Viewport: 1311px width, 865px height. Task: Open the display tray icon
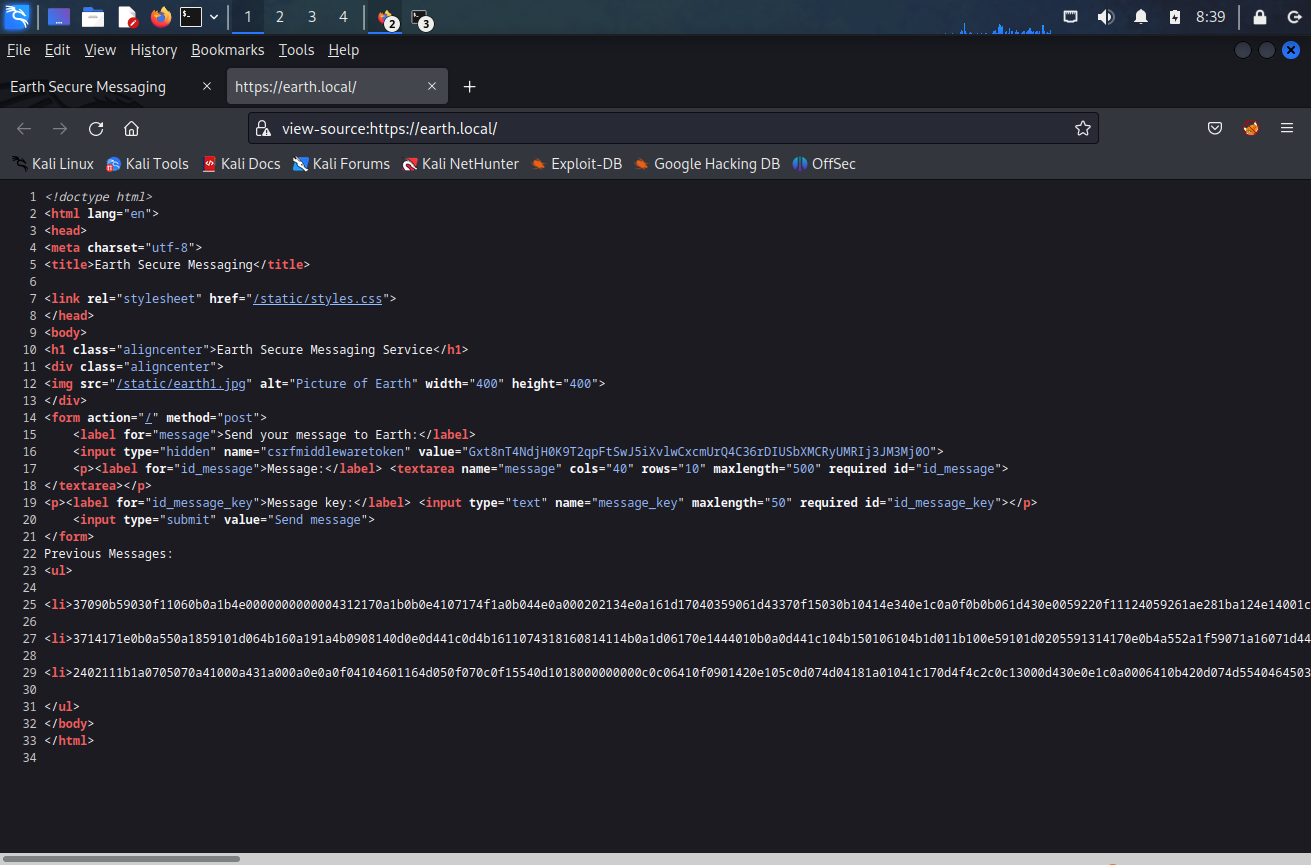(1070, 17)
